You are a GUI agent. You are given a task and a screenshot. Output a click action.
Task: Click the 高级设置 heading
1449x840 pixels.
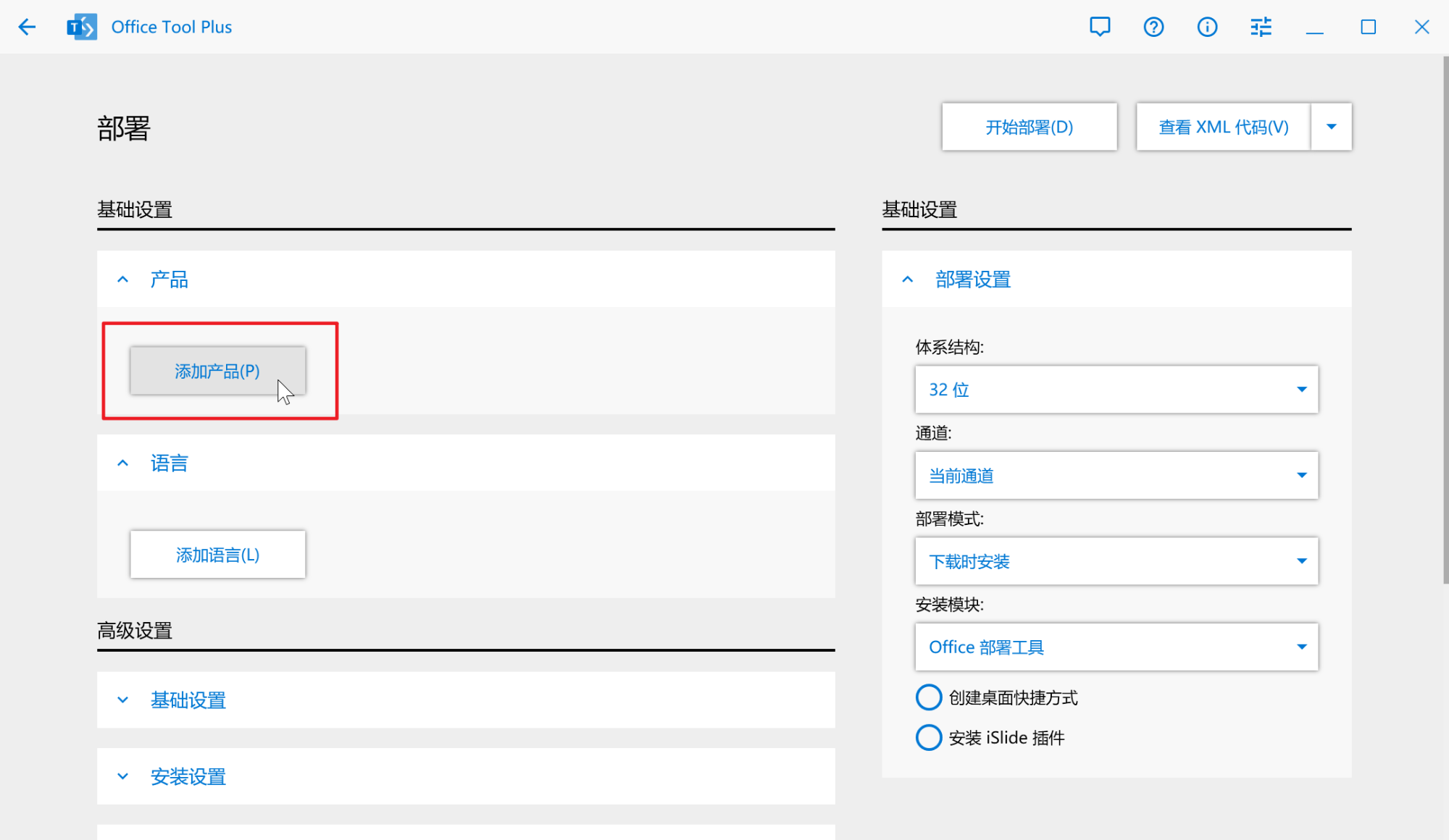[x=135, y=631]
